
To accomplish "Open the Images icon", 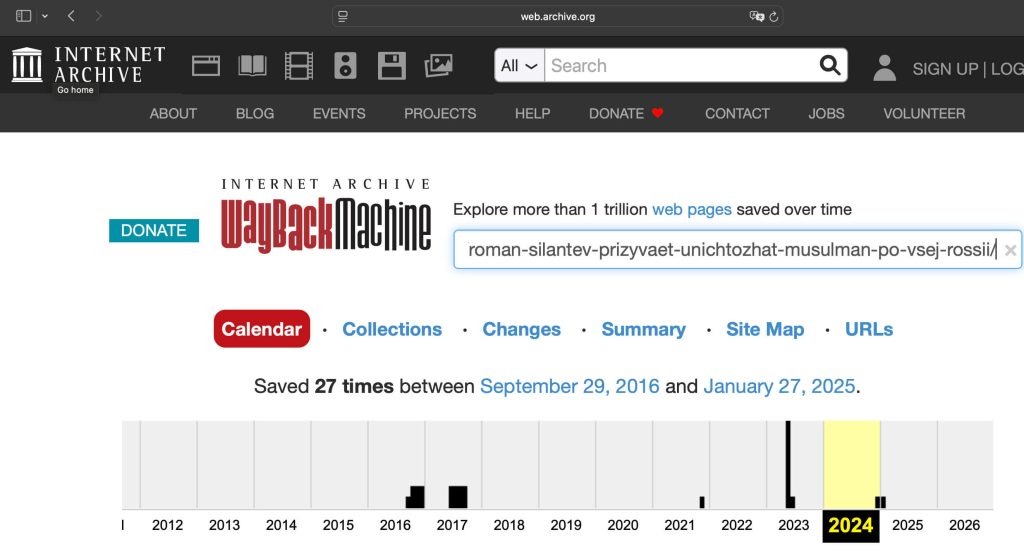I will [438, 65].
